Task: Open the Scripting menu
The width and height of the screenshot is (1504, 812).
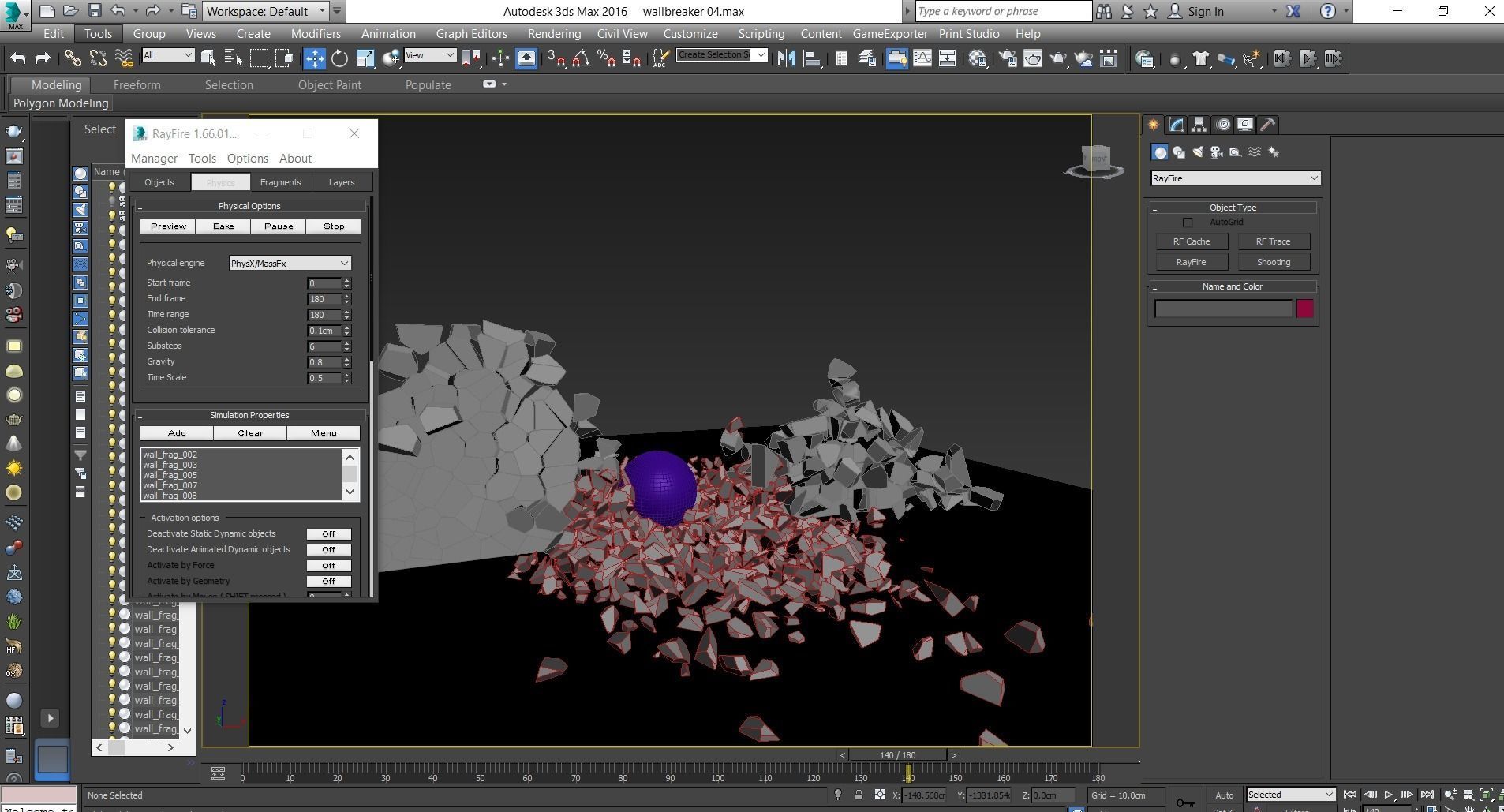Action: [x=760, y=33]
